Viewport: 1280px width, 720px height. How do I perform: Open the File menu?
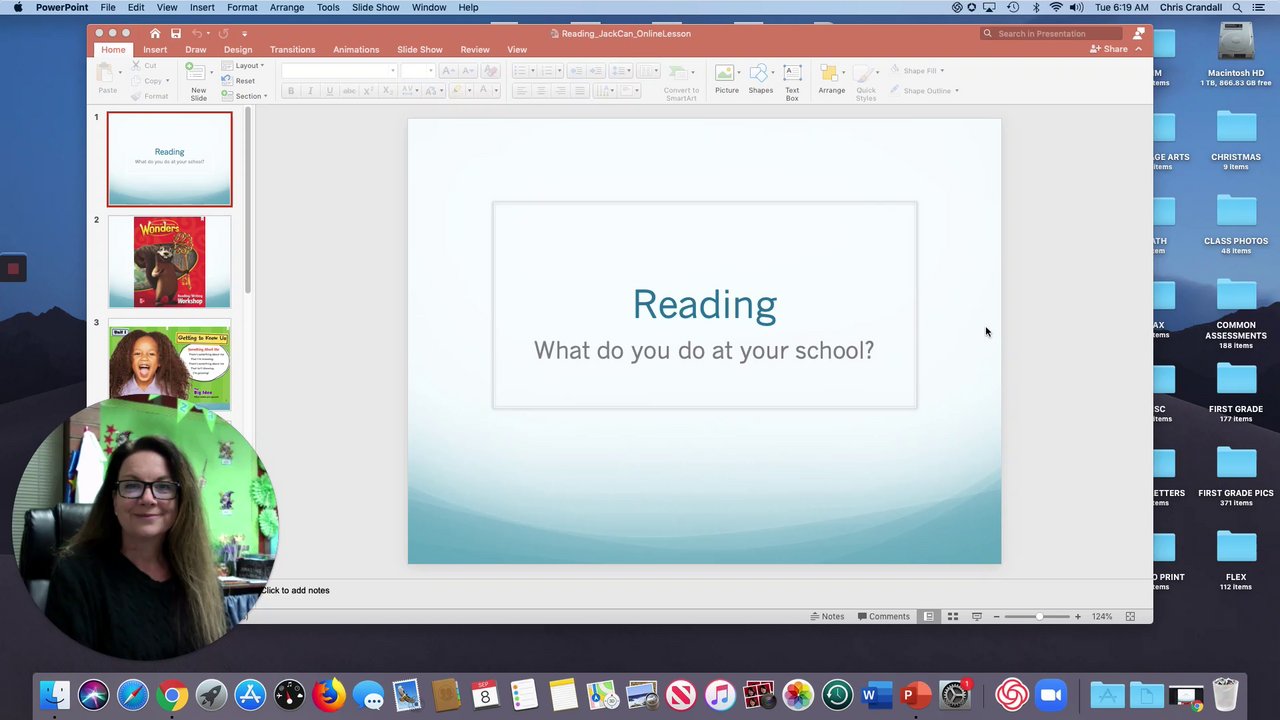(107, 7)
